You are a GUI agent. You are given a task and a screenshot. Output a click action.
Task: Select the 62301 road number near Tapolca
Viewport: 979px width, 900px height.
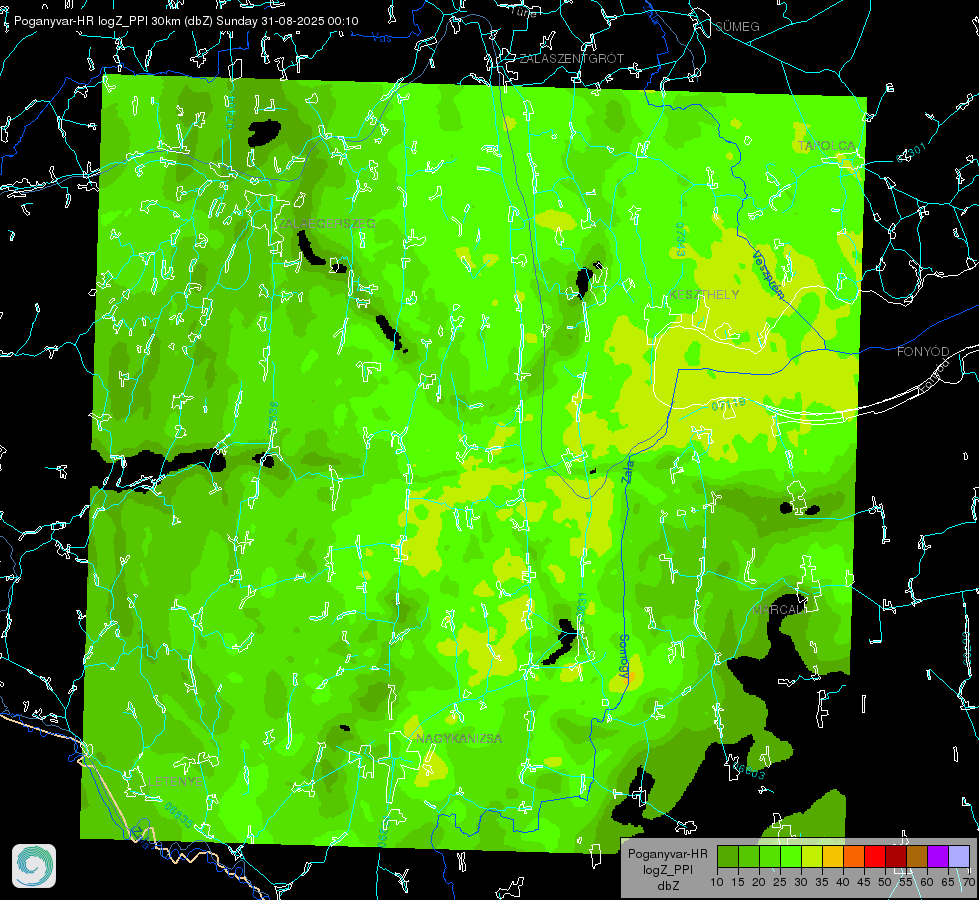(912, 153)
